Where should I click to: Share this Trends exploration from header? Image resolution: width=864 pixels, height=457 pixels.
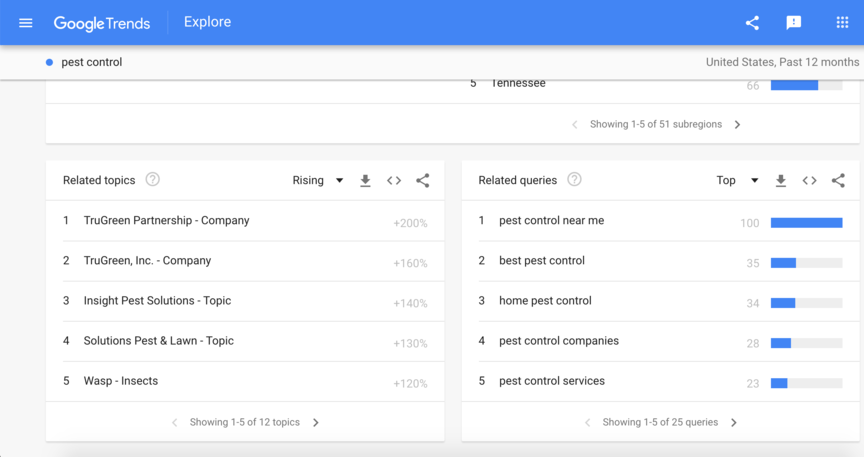(x=752, y=23)
